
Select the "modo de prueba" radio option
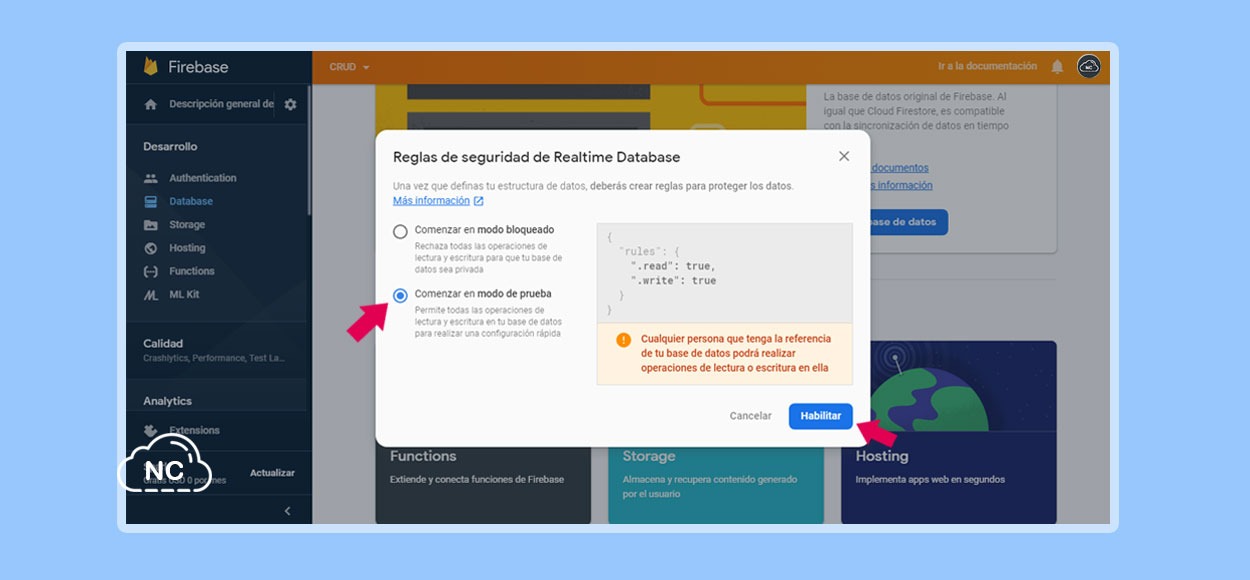[x=400, y=295]
